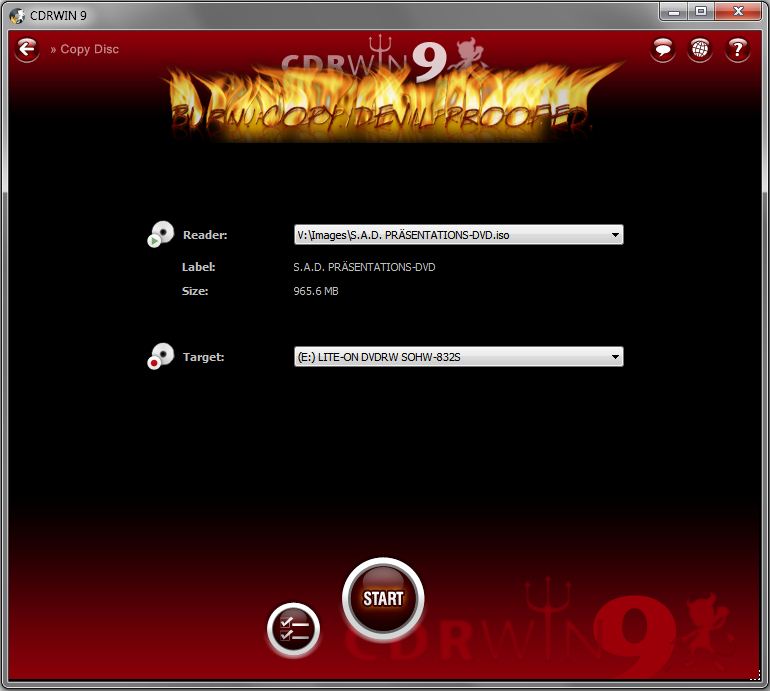
Task: Close the CDRWIN 9 window
Action: pyautogui.click(x=737, y=11)
